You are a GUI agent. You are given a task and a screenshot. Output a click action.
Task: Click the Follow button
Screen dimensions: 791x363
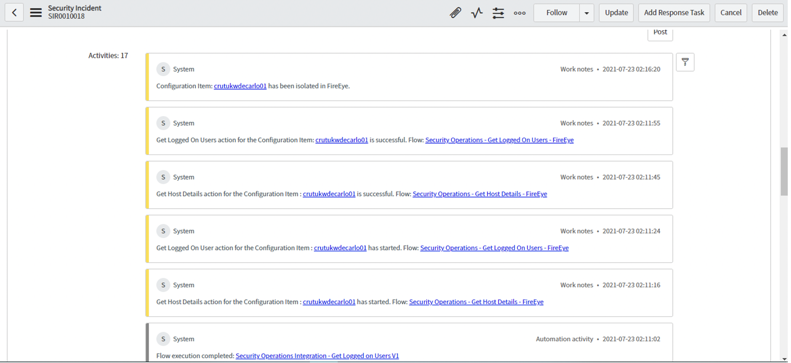tap(556, 13)
